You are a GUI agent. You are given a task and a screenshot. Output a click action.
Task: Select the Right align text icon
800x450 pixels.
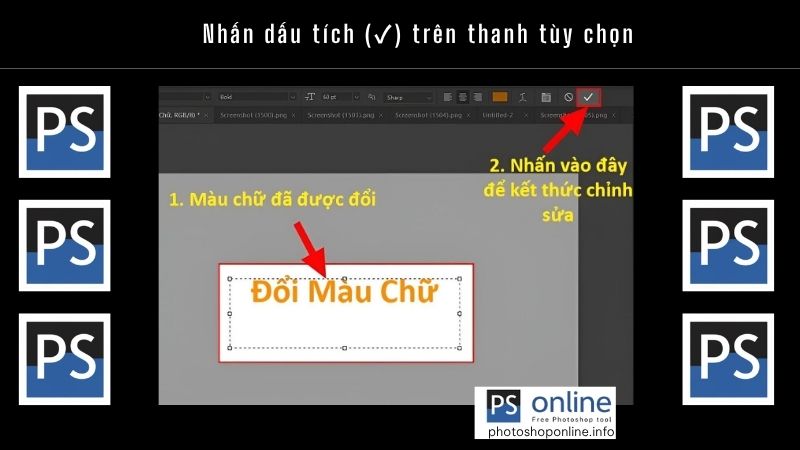(478, 97)
